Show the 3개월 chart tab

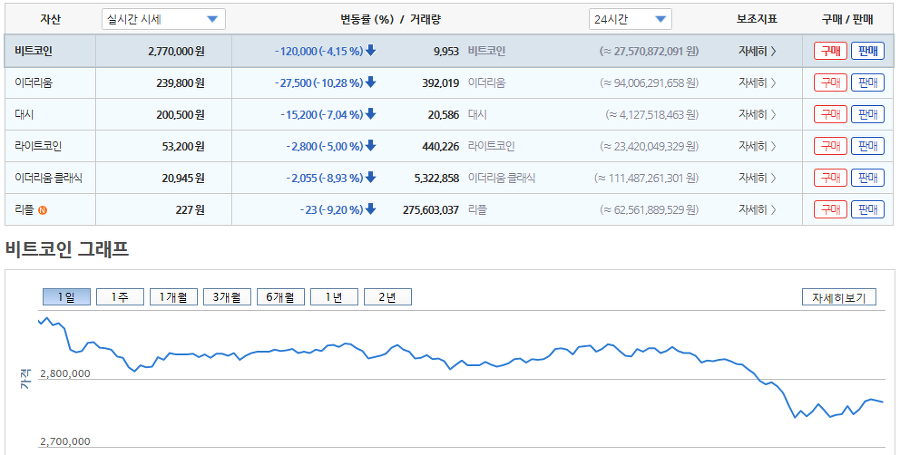pyautogui.click(x=227, y=297)
